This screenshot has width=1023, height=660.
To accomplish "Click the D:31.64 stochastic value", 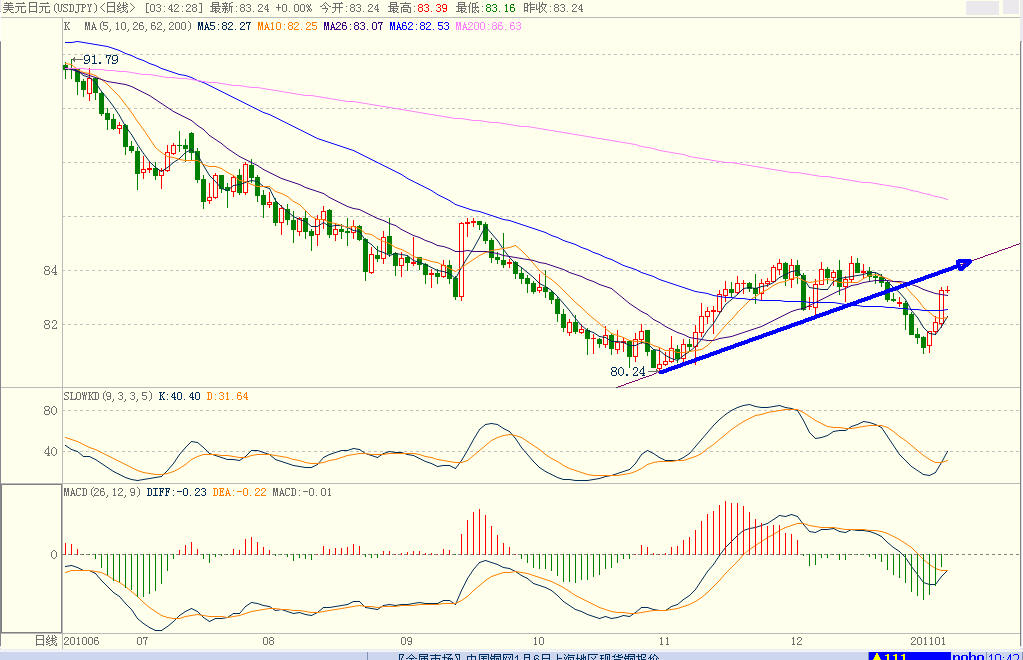I will coord(227,396).
